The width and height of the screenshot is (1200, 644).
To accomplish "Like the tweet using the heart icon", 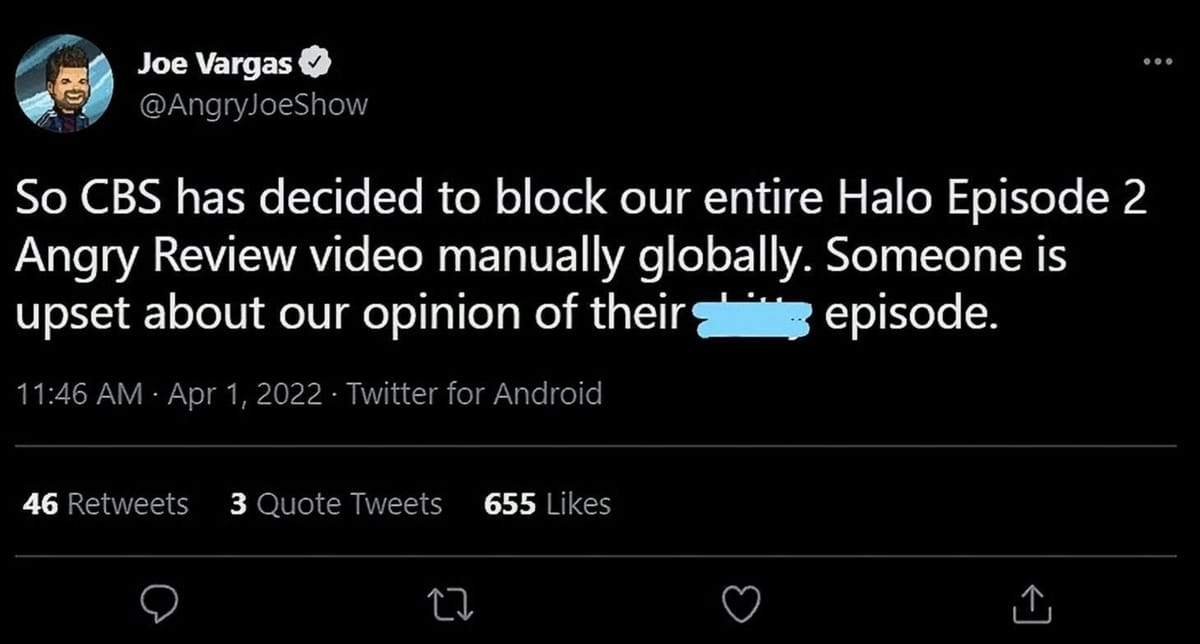I will tap(740, 603).
